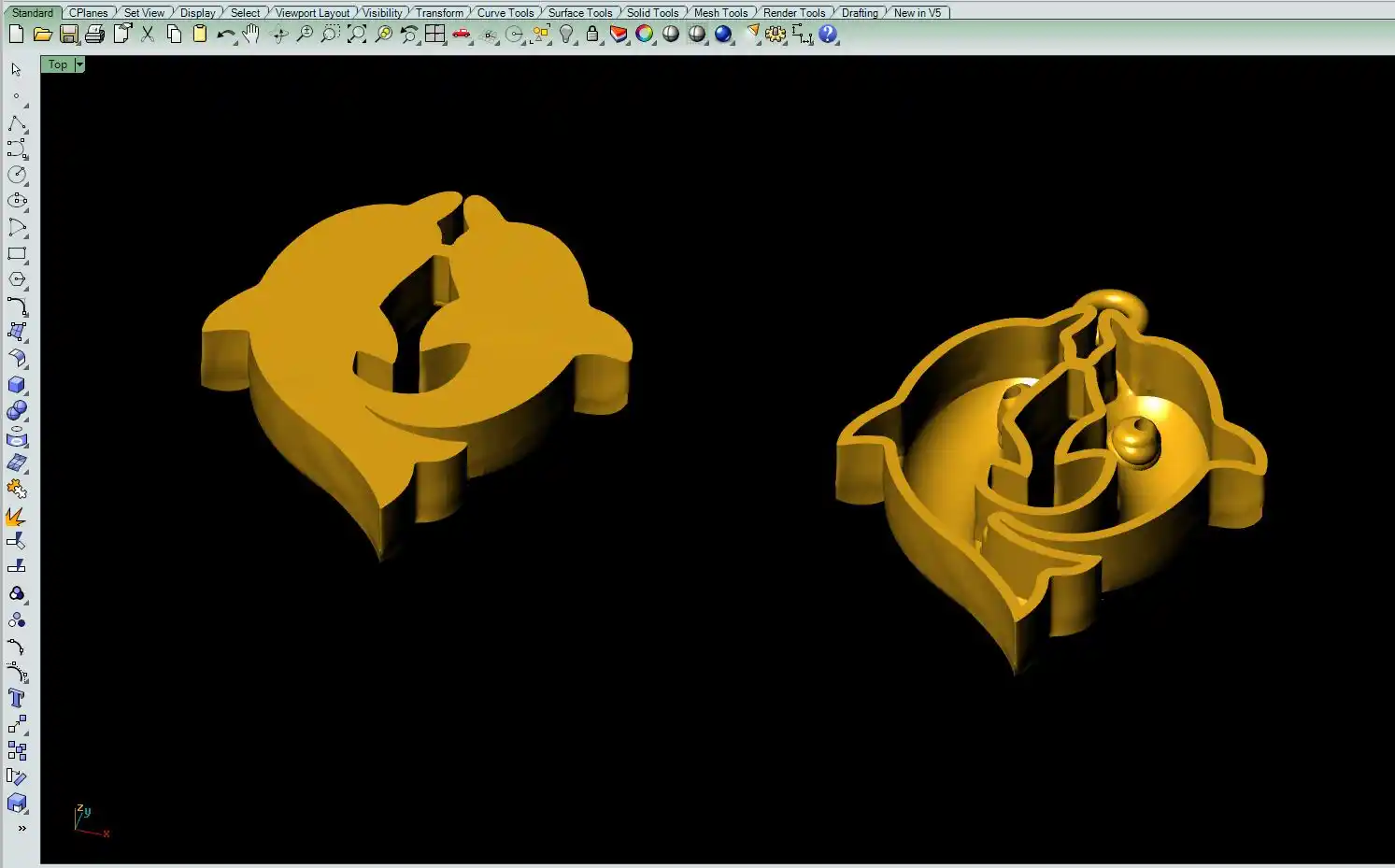The width and height of the screenshot is (1395, 868).
Task: Click the Circle drawing tool
Action: (x=16, y=175)
